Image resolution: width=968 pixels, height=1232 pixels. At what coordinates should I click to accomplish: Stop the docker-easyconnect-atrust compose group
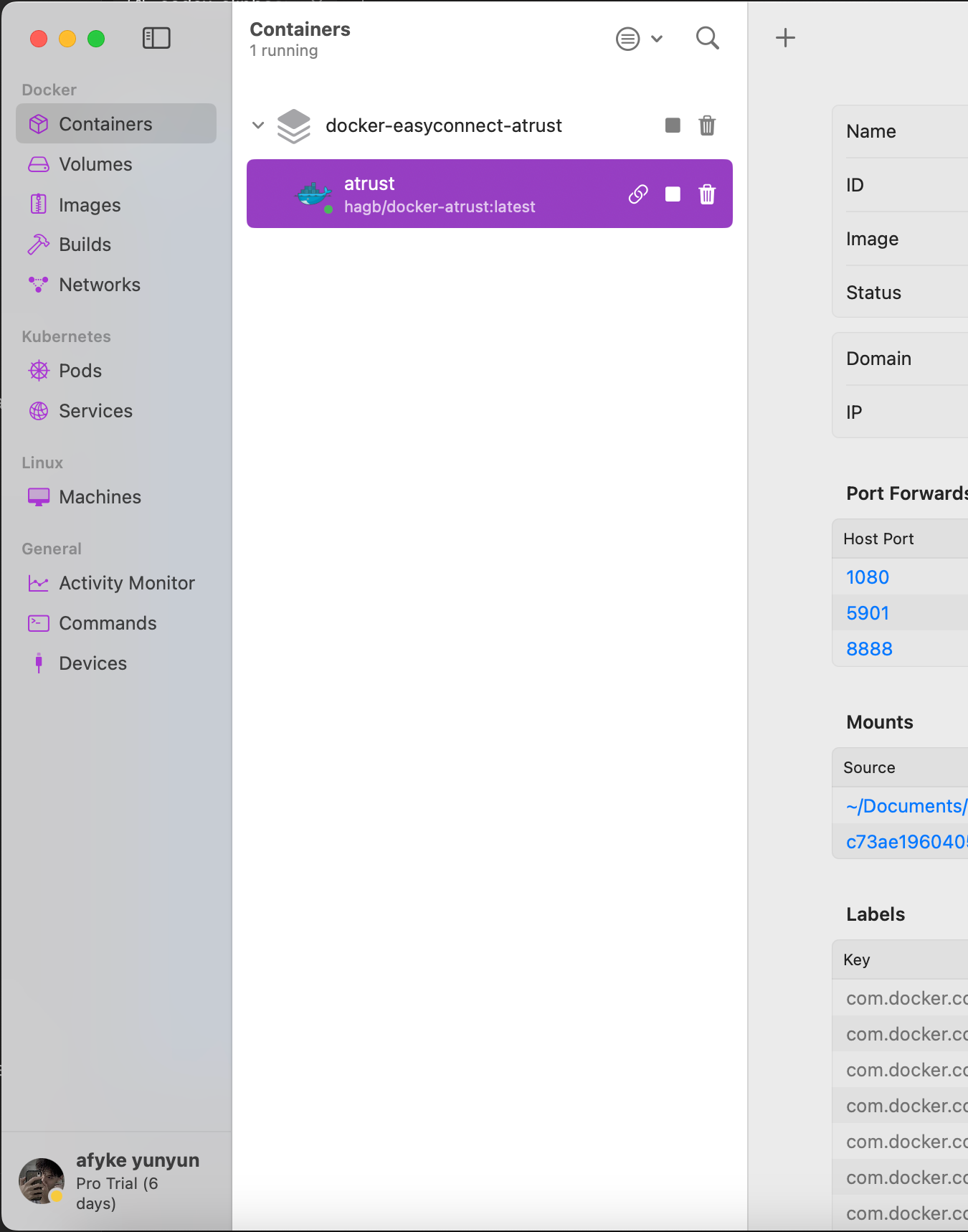click(673, 125)
